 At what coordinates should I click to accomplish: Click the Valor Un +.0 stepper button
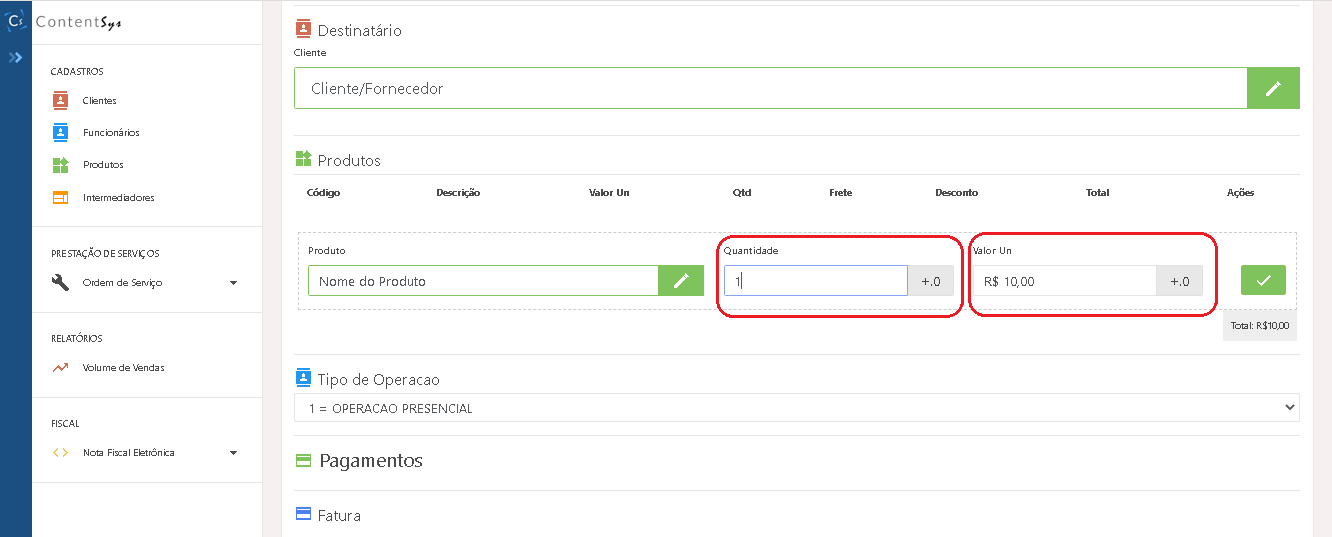coord(1179,281)
